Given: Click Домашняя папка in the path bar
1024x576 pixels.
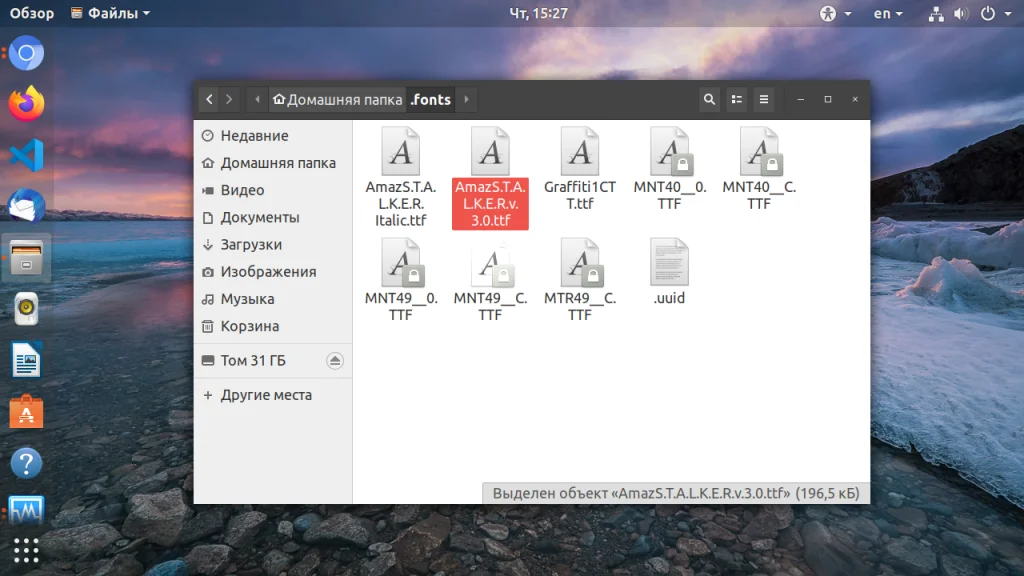Looking at the screenshot, I should pyautogui.click(x=338, y=99).
